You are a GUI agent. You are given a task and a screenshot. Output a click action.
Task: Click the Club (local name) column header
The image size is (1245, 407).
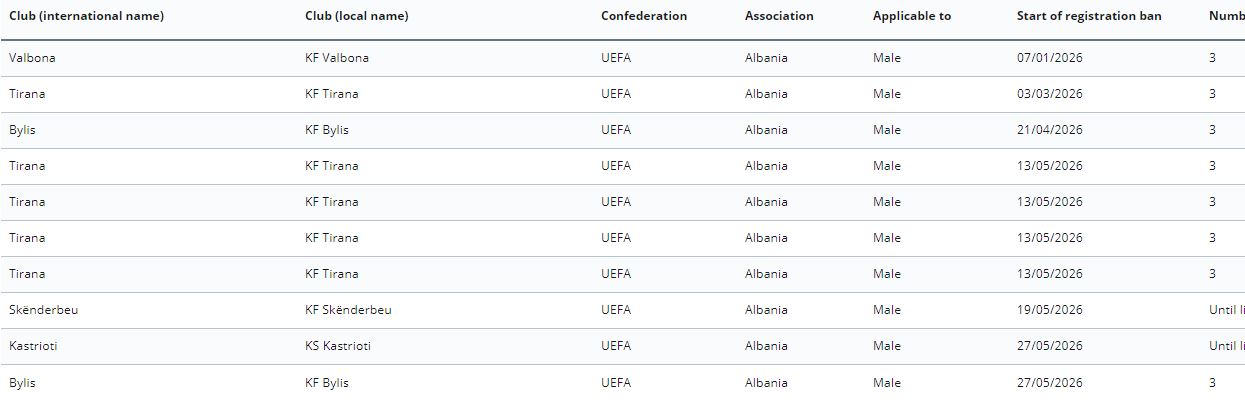(x=356, y=16)
